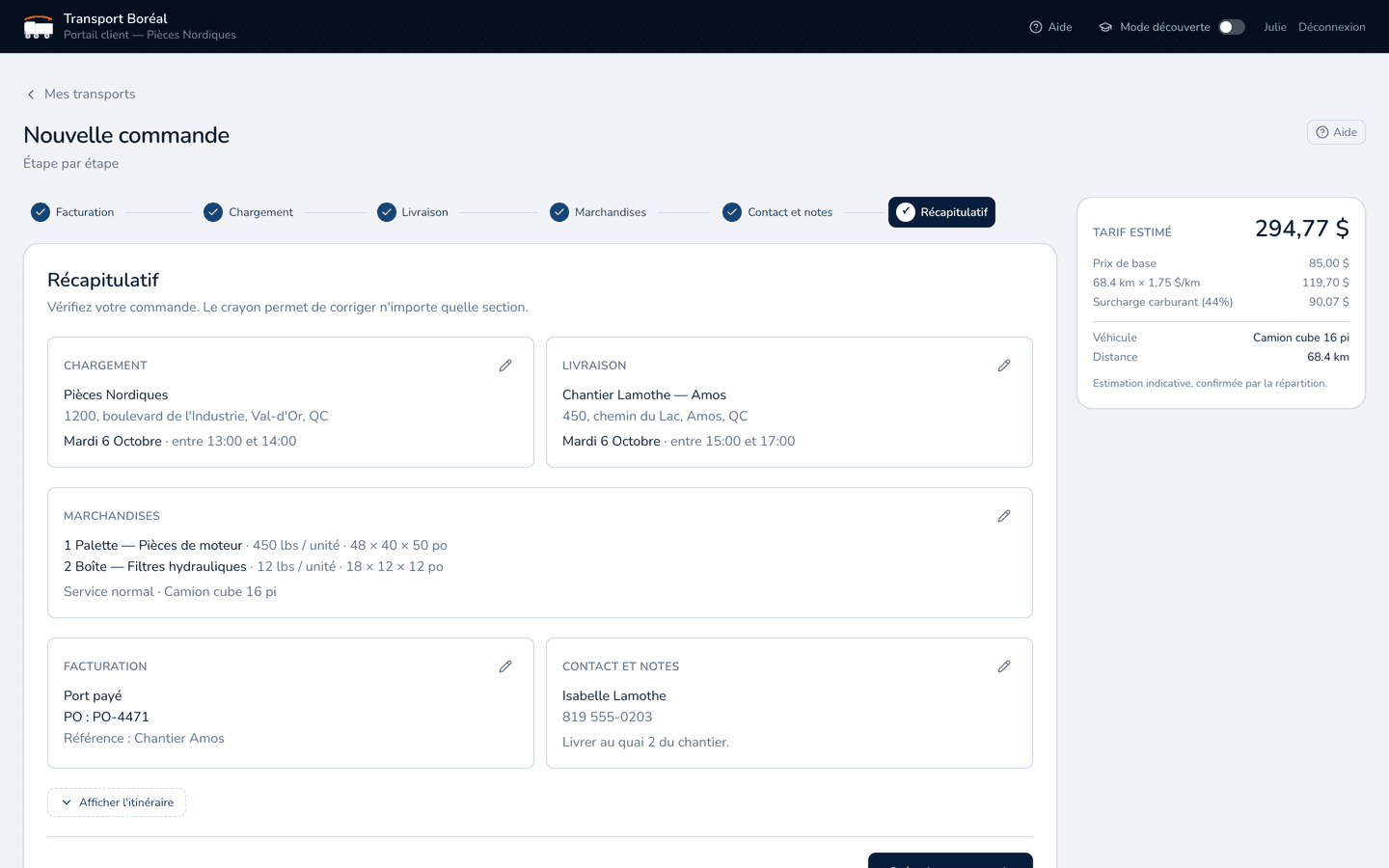Edit Contact et notes with pencil icon
Image resolution: width=1389 pixels, height=868 pixels.
point(1004,666)
